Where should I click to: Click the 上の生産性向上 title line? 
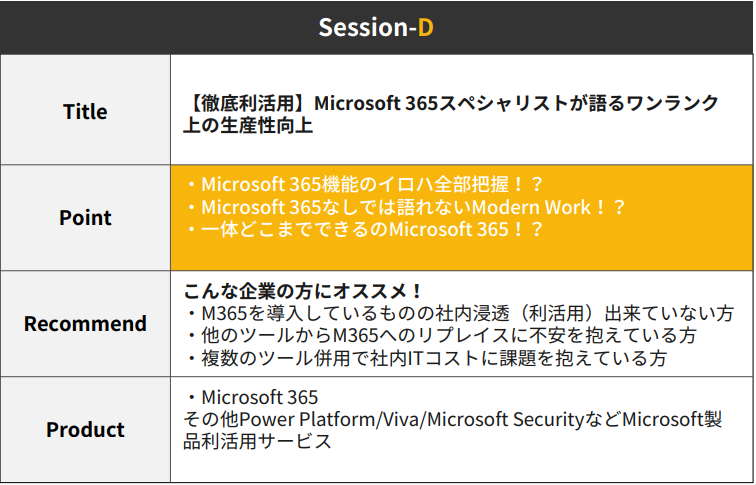[248, 125]
